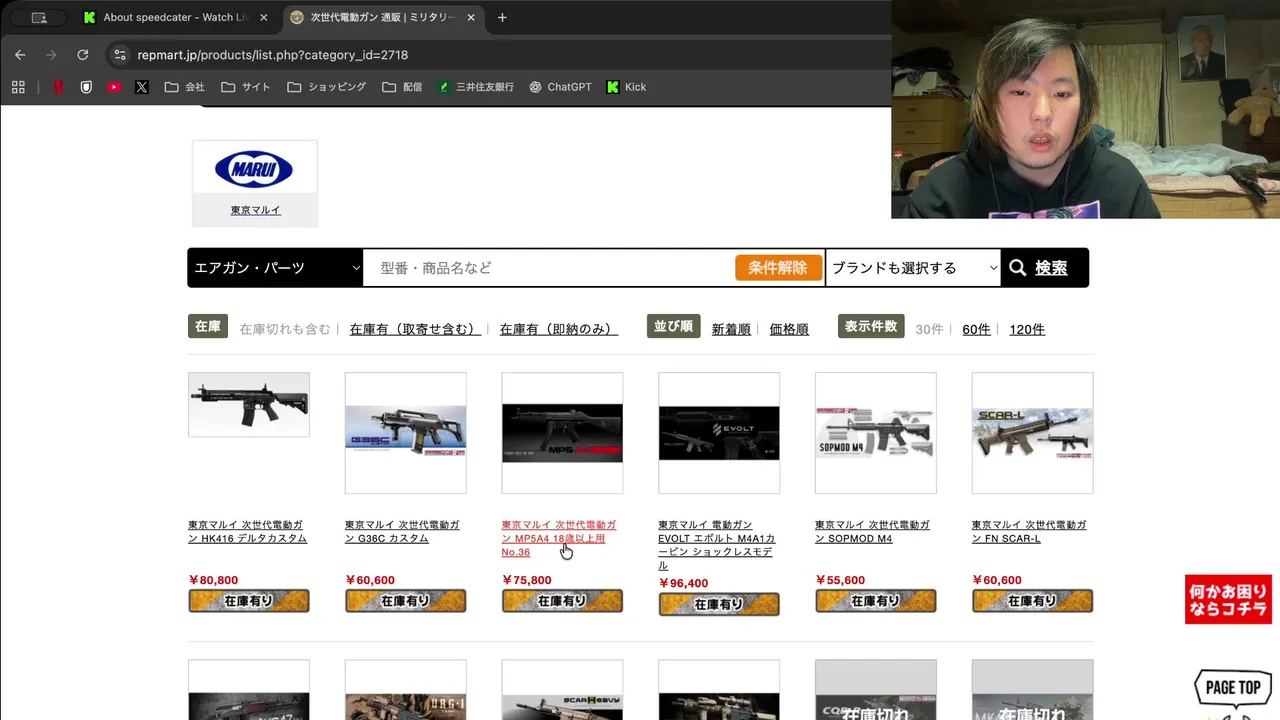Open FN SCAR-L product thumbnail
Image resolution: width=1280 pixels, height=720 pixels.
[1032, 433]
